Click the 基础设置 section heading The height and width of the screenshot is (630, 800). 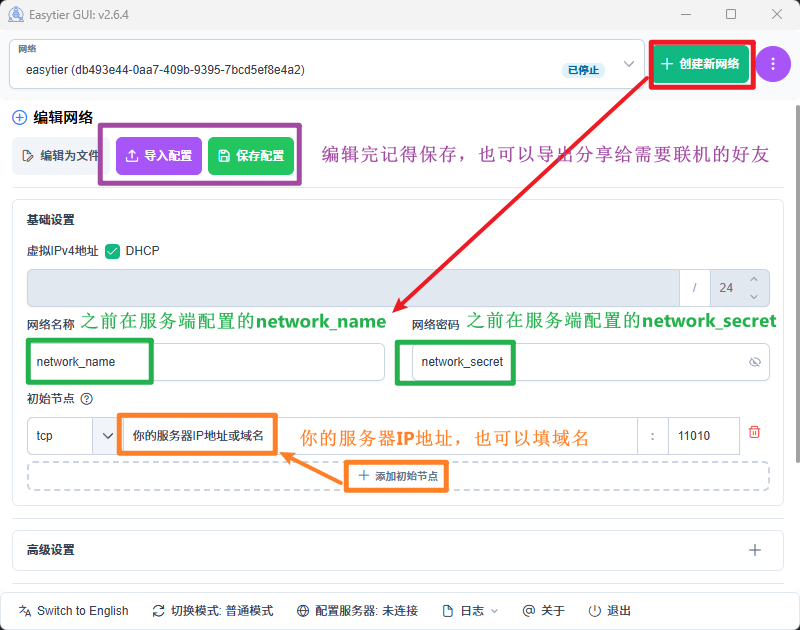click(x=51, y=220)
